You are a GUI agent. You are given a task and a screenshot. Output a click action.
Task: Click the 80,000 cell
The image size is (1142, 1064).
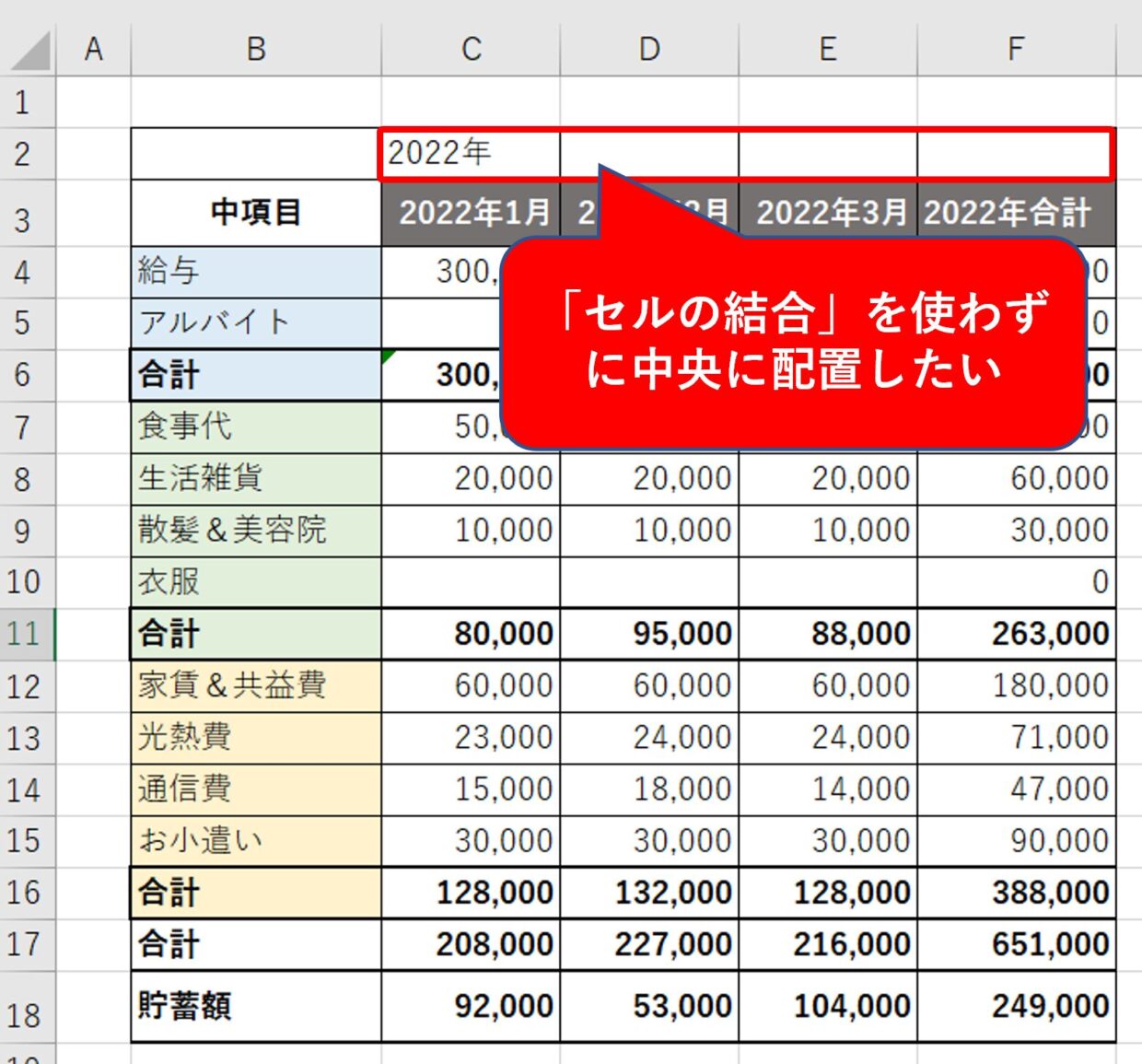pyautogui.click(x=471, y=634)
